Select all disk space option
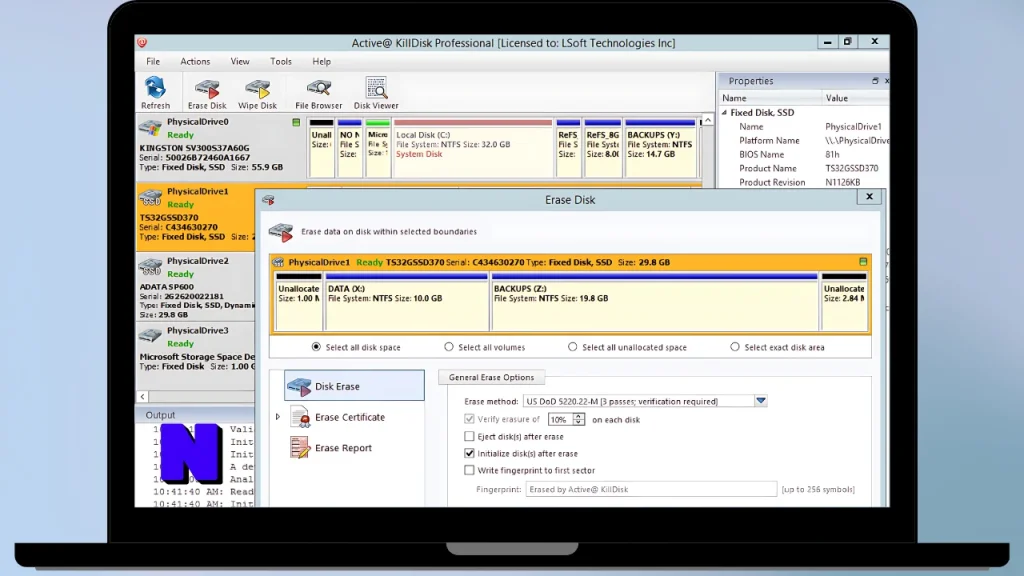This screenshot has height=576, width=1024. (x=316, y=347)
